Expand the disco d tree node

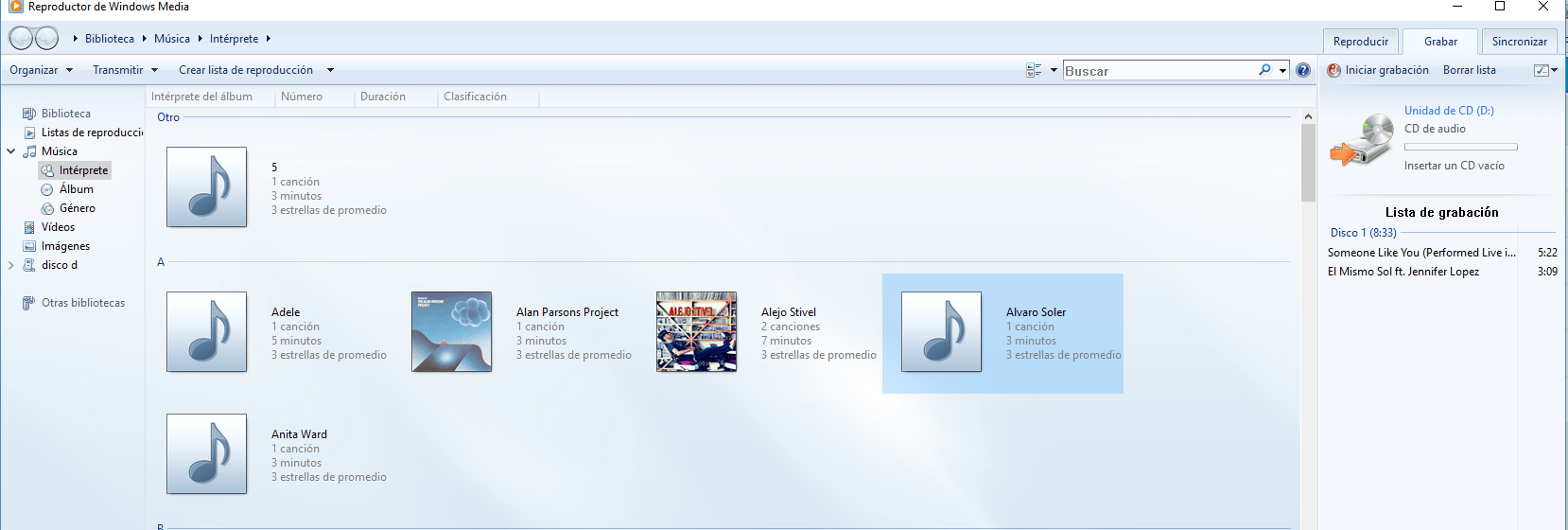11,265
